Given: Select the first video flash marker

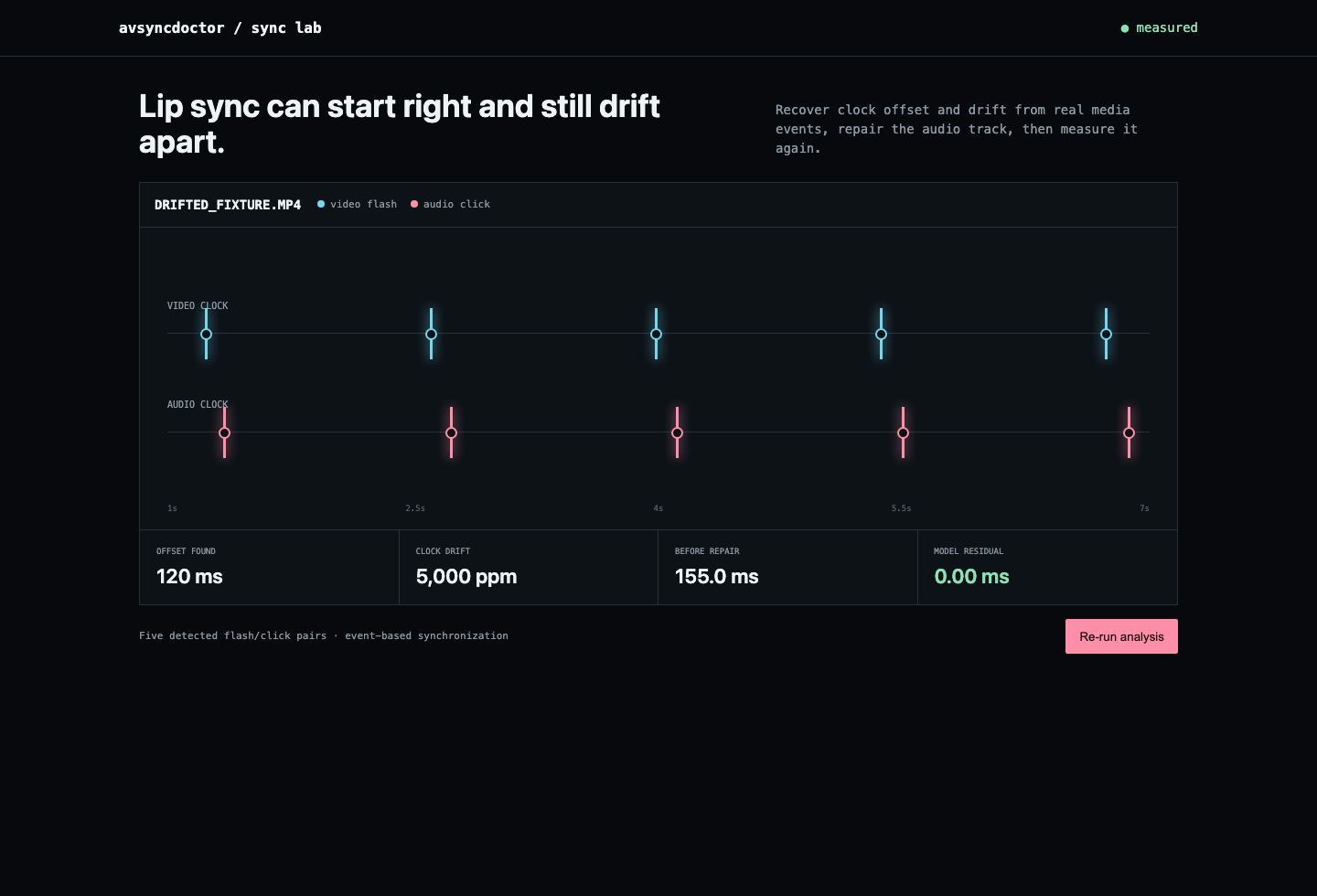Looking at the screenshot, I should pos(207,334).
